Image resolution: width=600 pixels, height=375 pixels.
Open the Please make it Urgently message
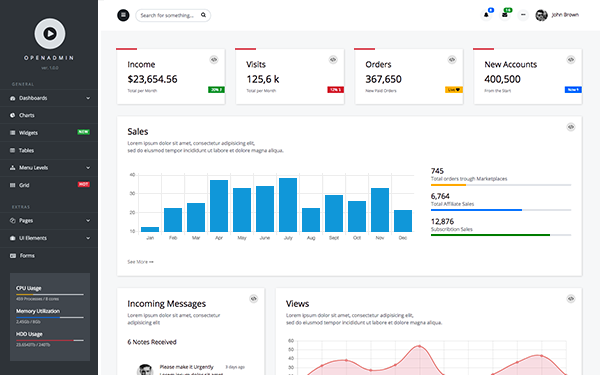point(186,367)
